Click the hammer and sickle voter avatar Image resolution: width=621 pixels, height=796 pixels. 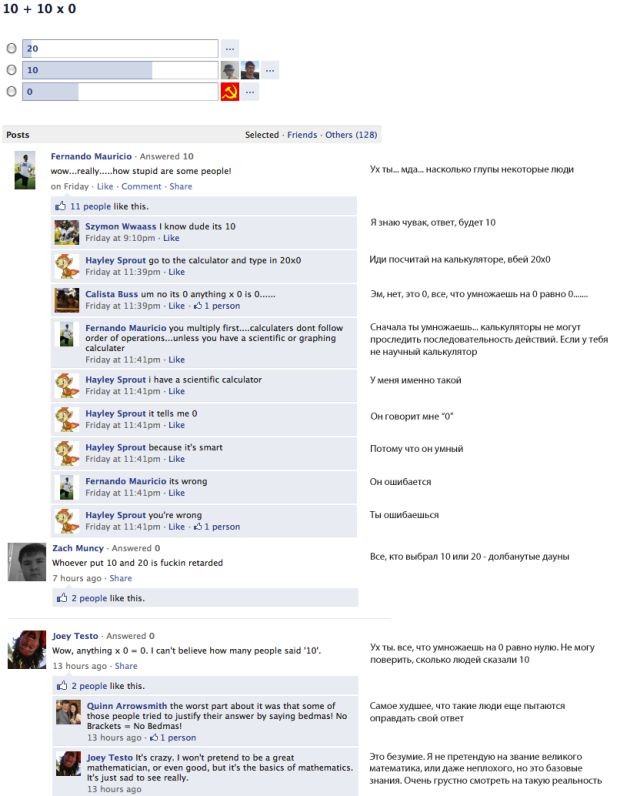(x=230, y=92)
